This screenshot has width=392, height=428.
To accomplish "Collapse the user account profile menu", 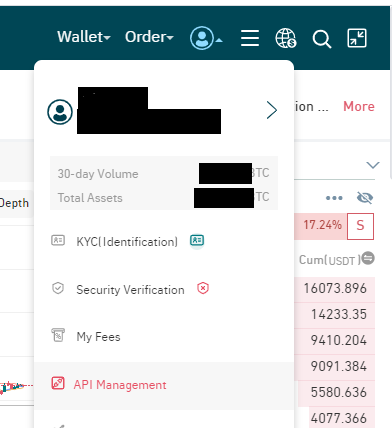I will (206, 38).
